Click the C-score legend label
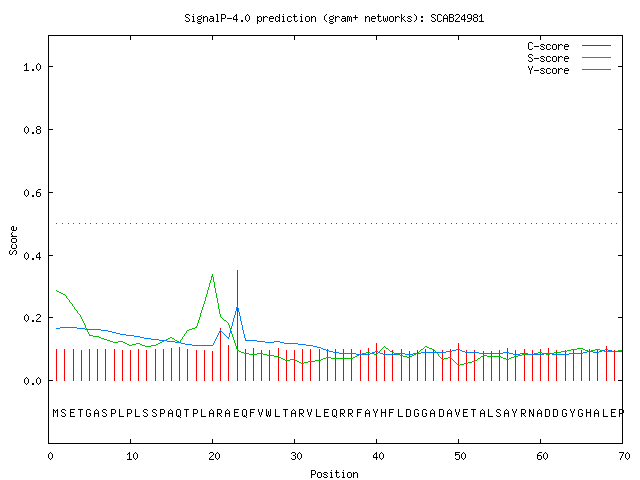Image resolution: width=640 pixels, height=480 pixels. coord(548,46)
